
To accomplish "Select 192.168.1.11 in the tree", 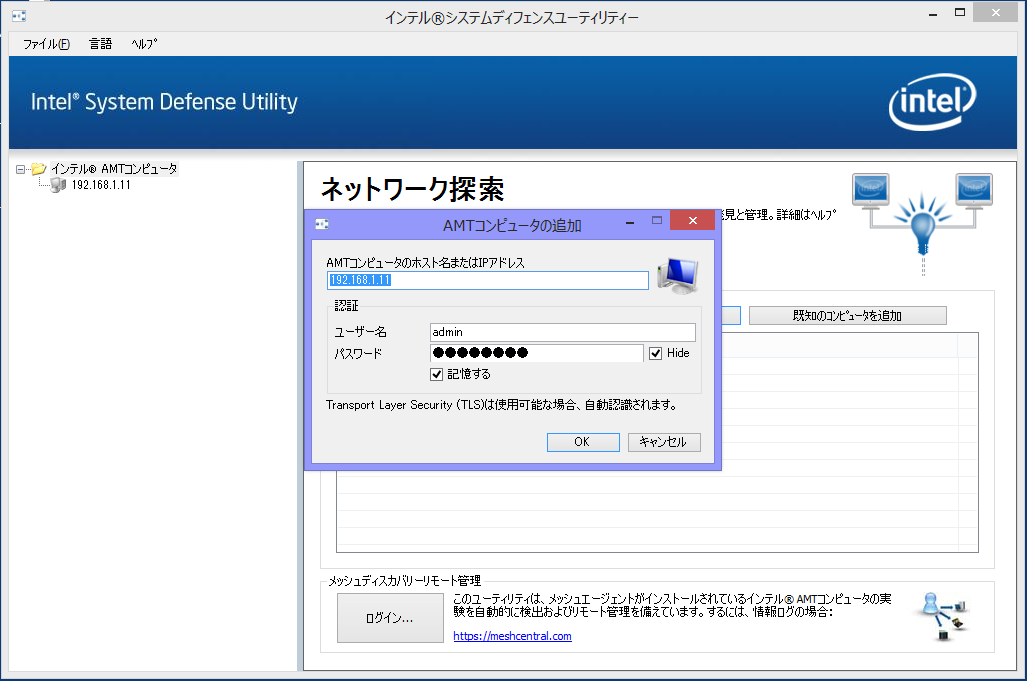I will tap(101, 185).
